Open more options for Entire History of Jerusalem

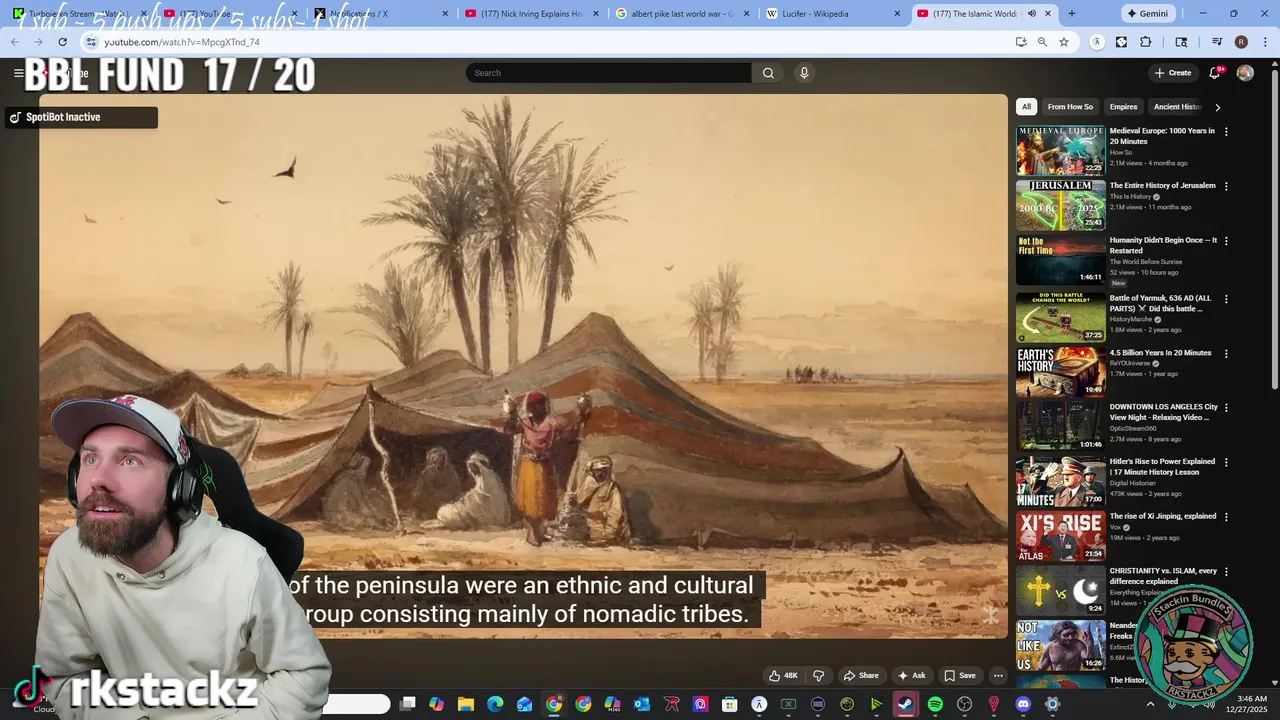(1226, 186)
